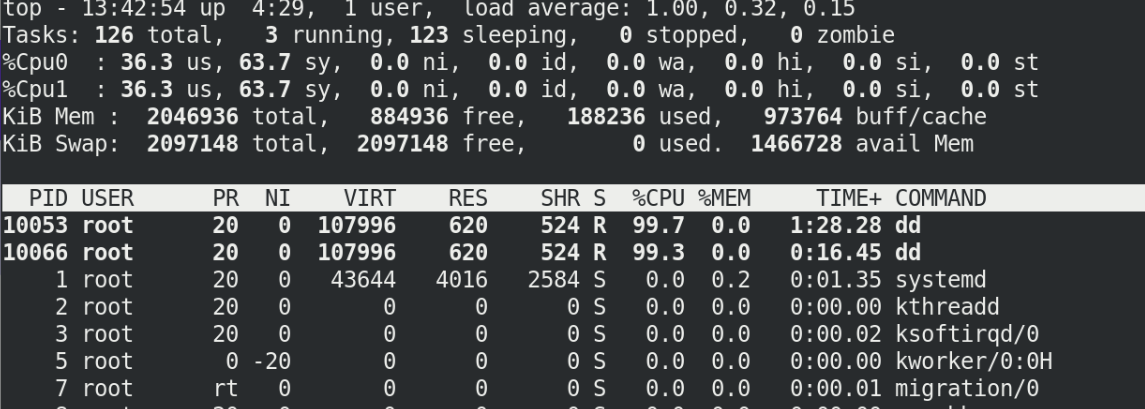Screen dimensions: 1145x409
Task: Click the 43644 VIRT value for systemd
Action: tap(363, 280)
